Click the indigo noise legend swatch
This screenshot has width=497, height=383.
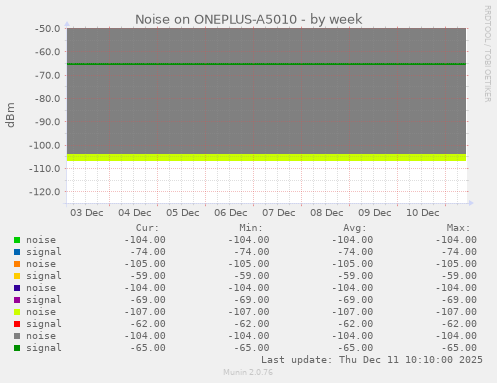(17, 288)
